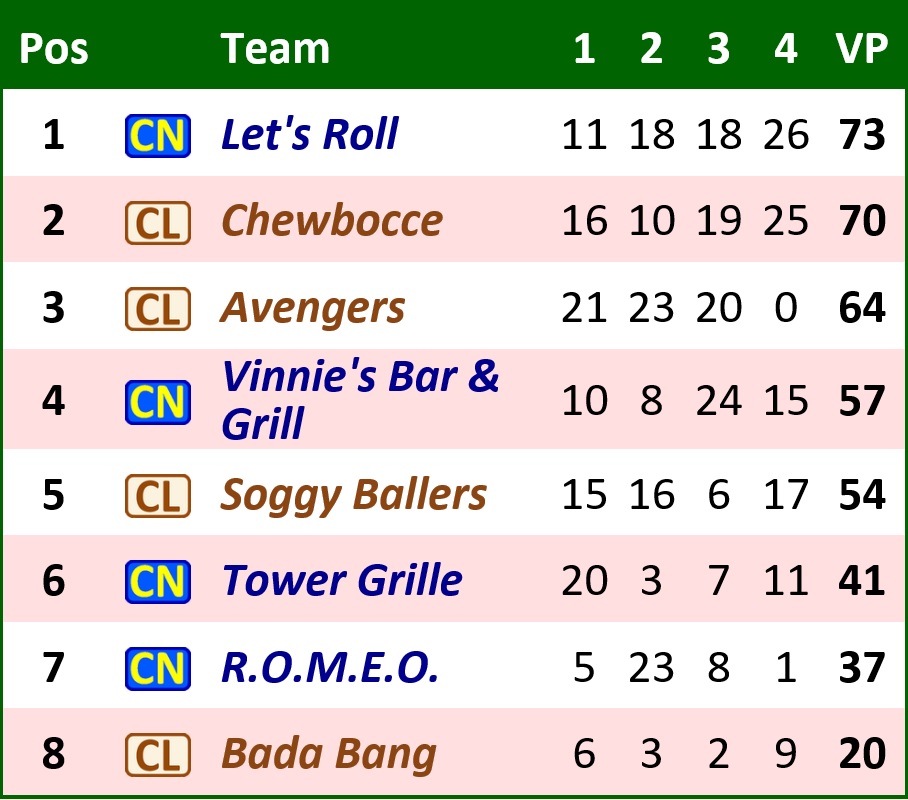
Task: Select the Avengers team name
Action: click(312, 308)
